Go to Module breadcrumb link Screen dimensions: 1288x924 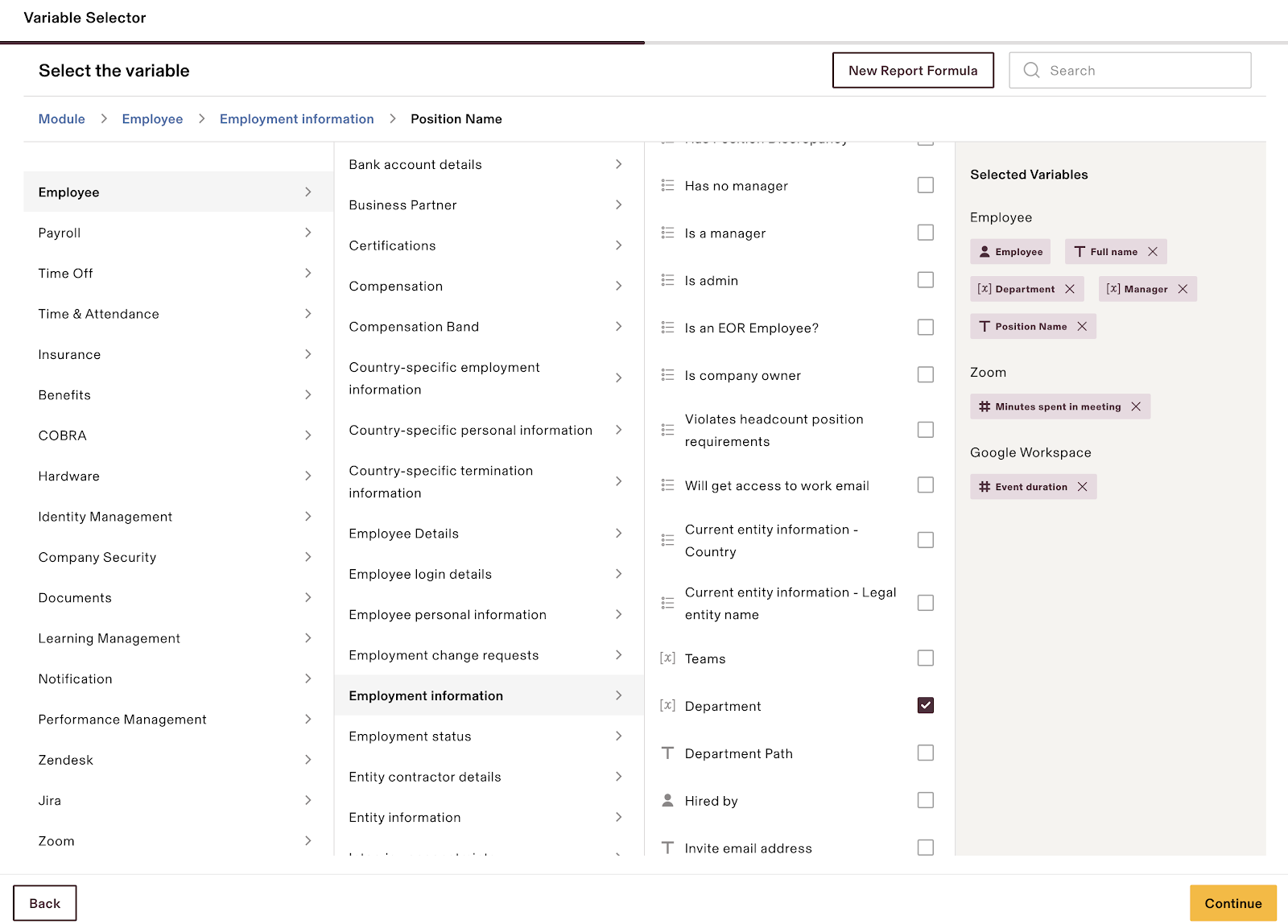(62, 119)
